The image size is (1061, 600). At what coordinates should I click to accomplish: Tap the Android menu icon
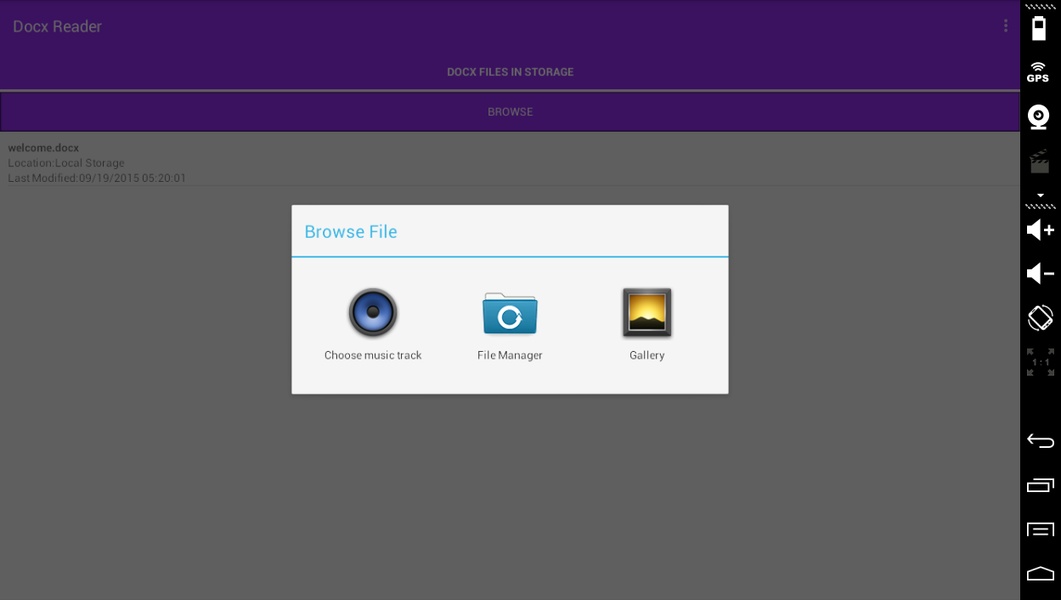1040,529
